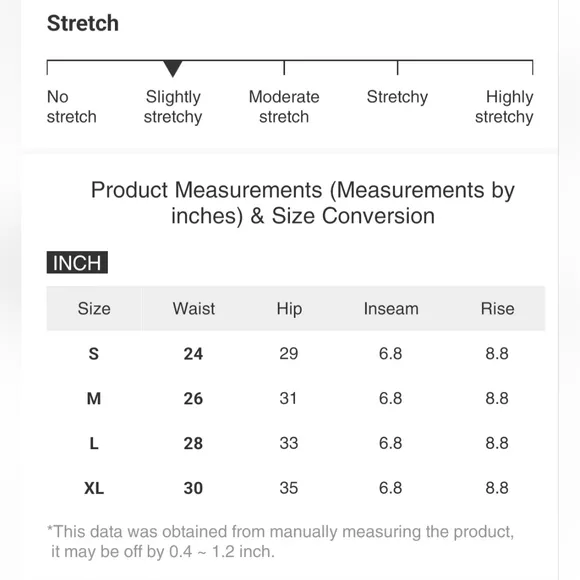The image size is (580, 580).
Task: Click the triangle marker on the stretch scale
Action: coord(173,68)
